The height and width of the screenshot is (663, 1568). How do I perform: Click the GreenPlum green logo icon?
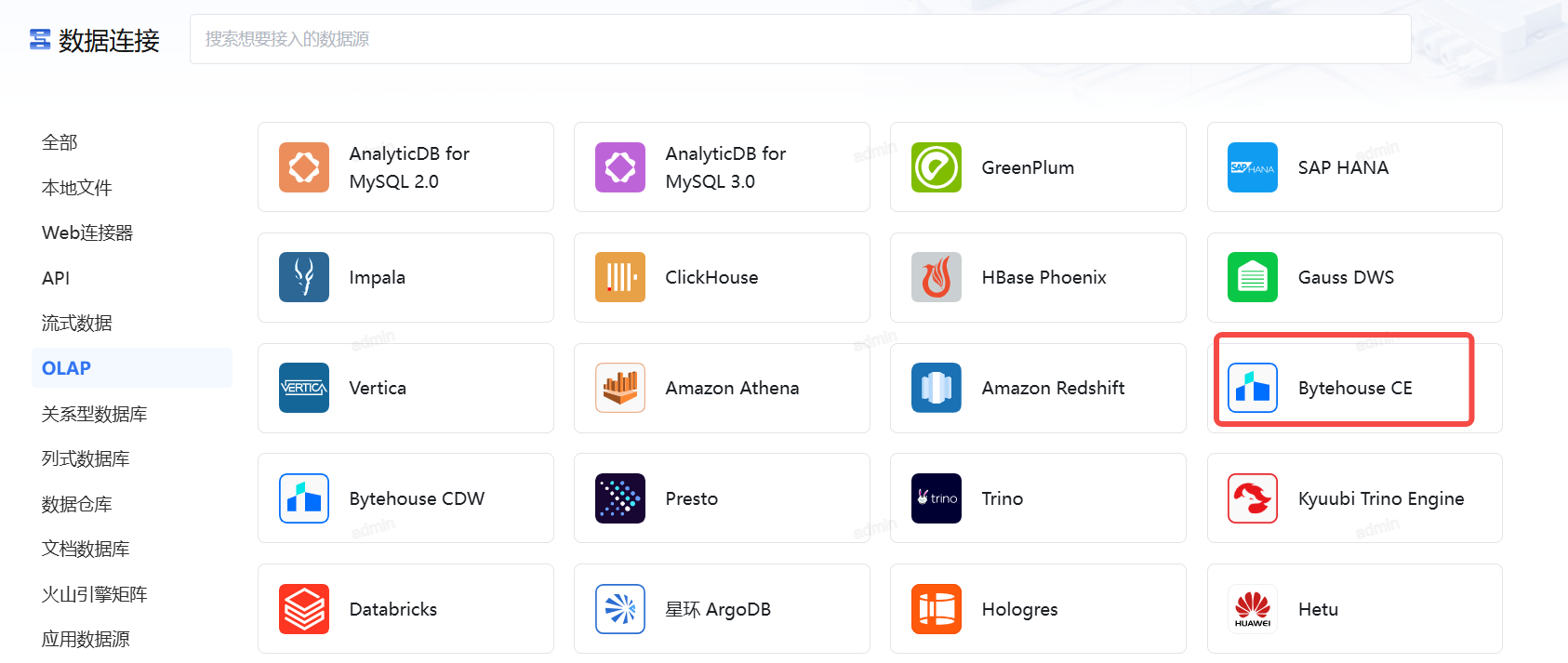pos(936,167)
